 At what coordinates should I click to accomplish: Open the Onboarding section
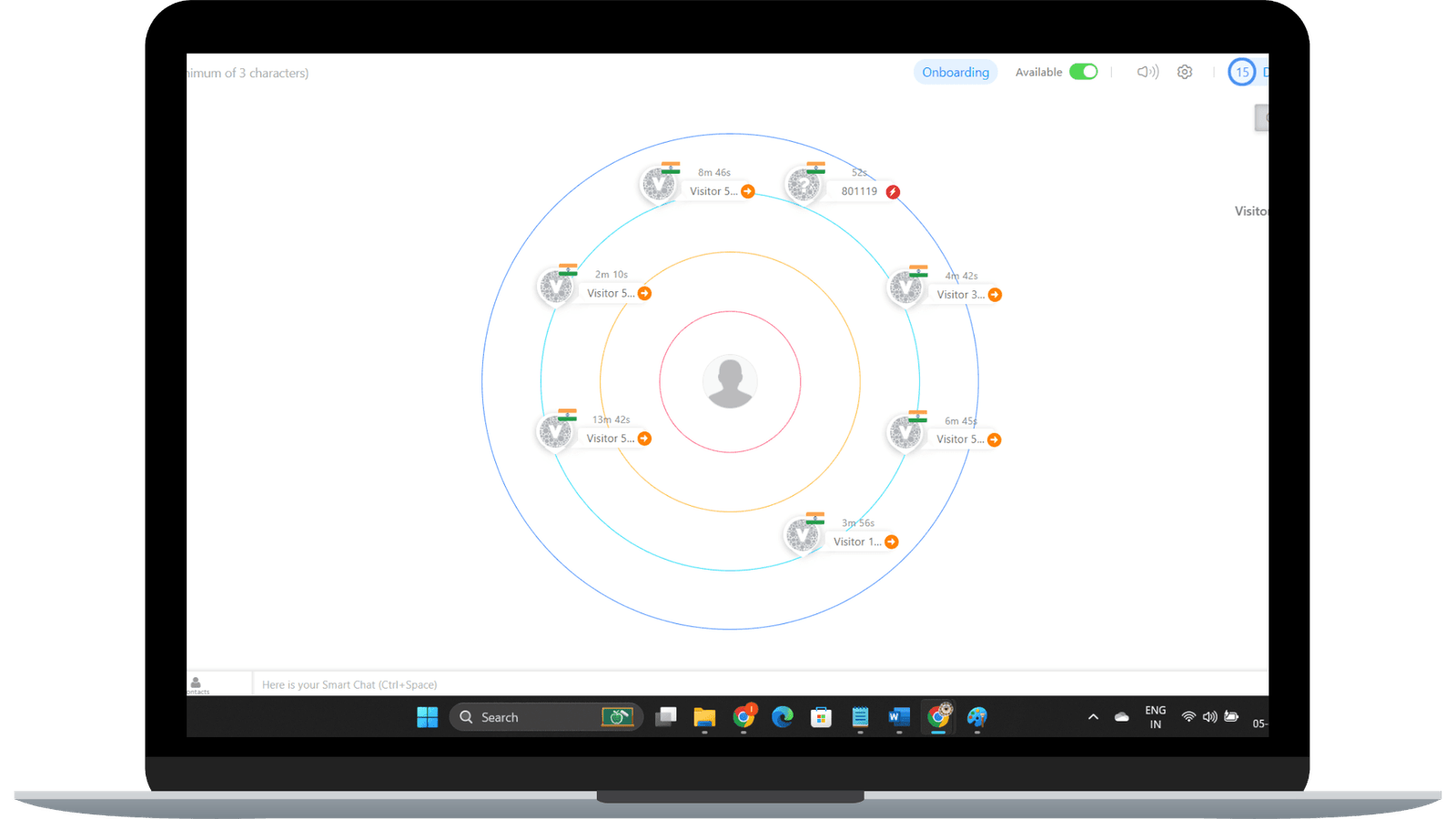point(955,72)
